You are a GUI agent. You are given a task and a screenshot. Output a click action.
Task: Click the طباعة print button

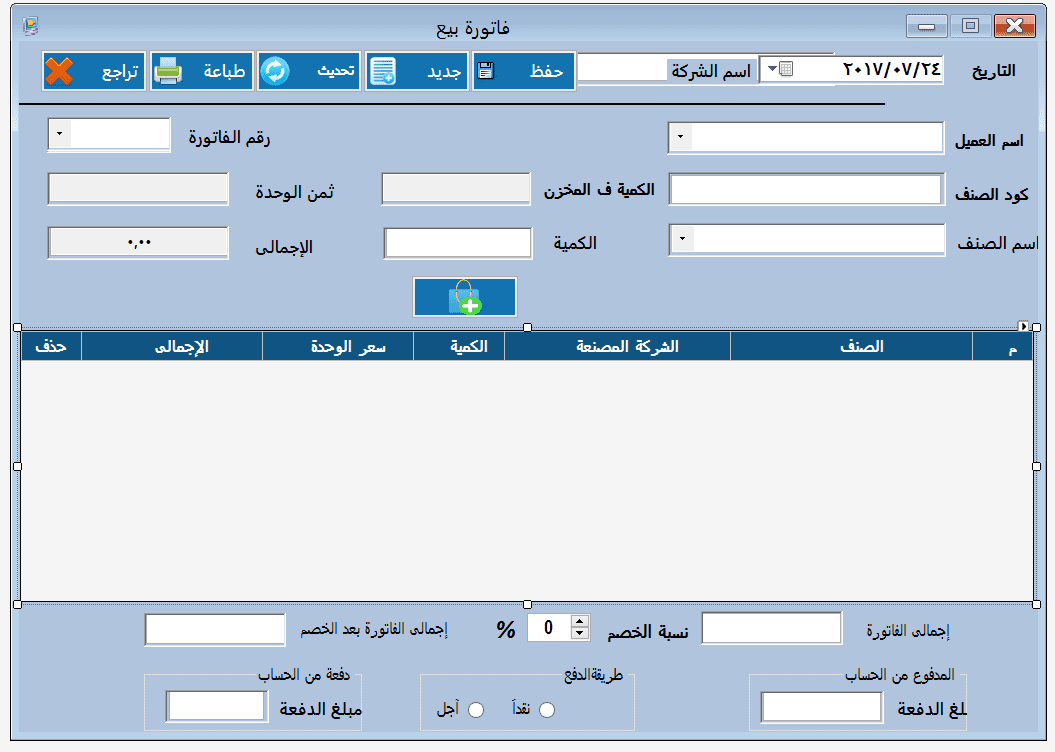(202, 71)
